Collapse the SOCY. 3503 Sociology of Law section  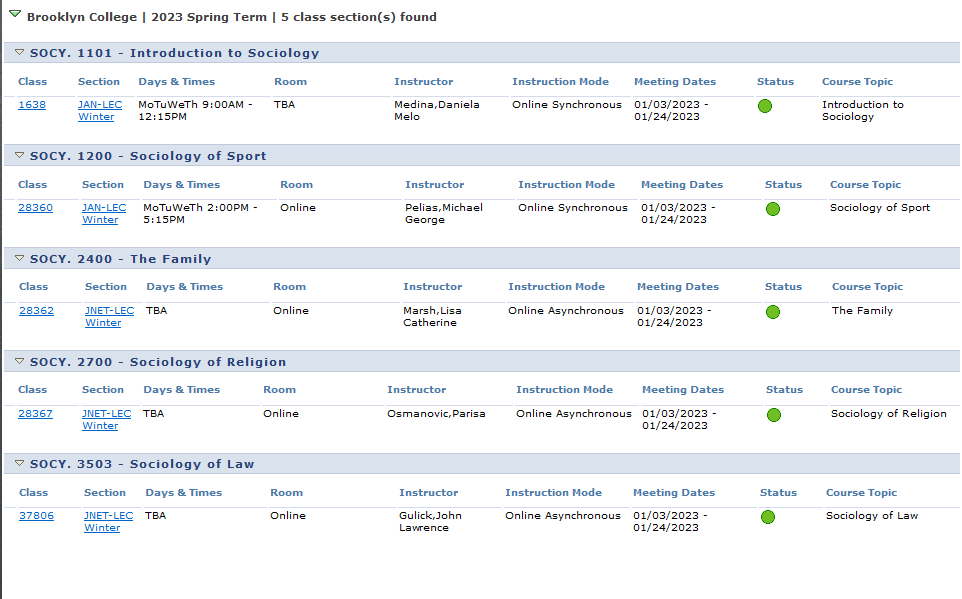coord(20,464)
